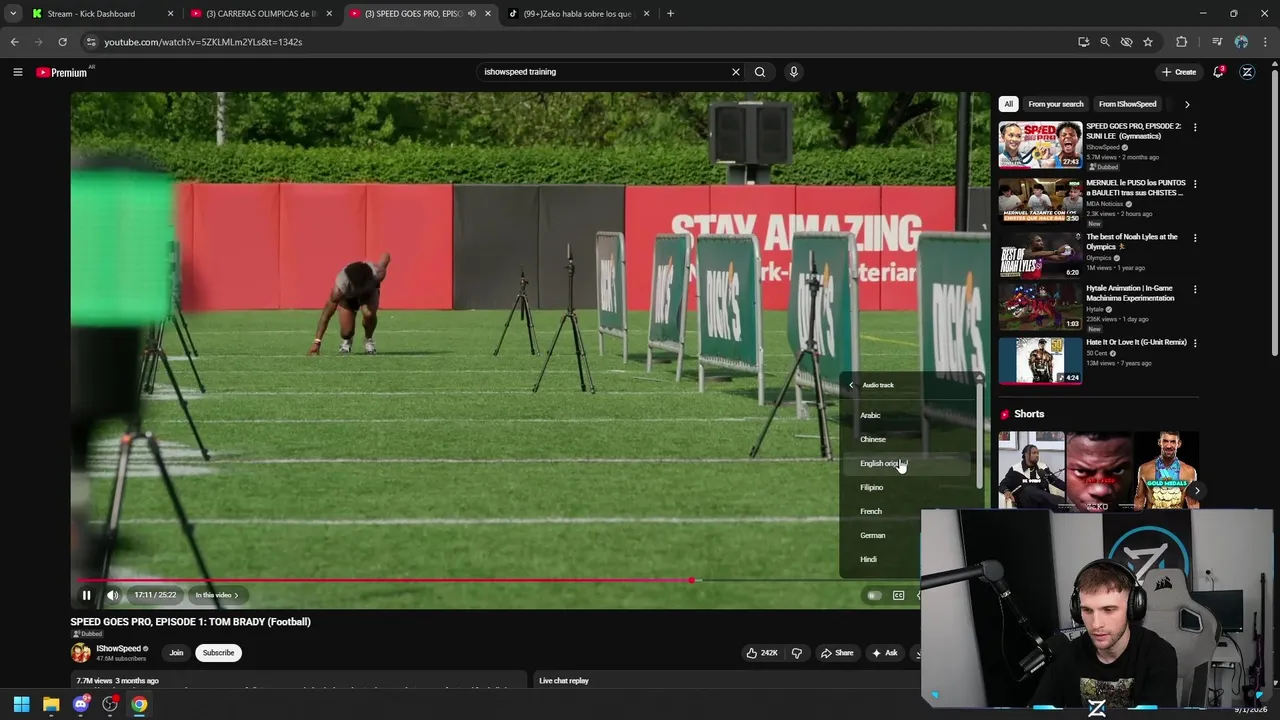
Task: Like the video (242K)
Action: click(762, 653)
